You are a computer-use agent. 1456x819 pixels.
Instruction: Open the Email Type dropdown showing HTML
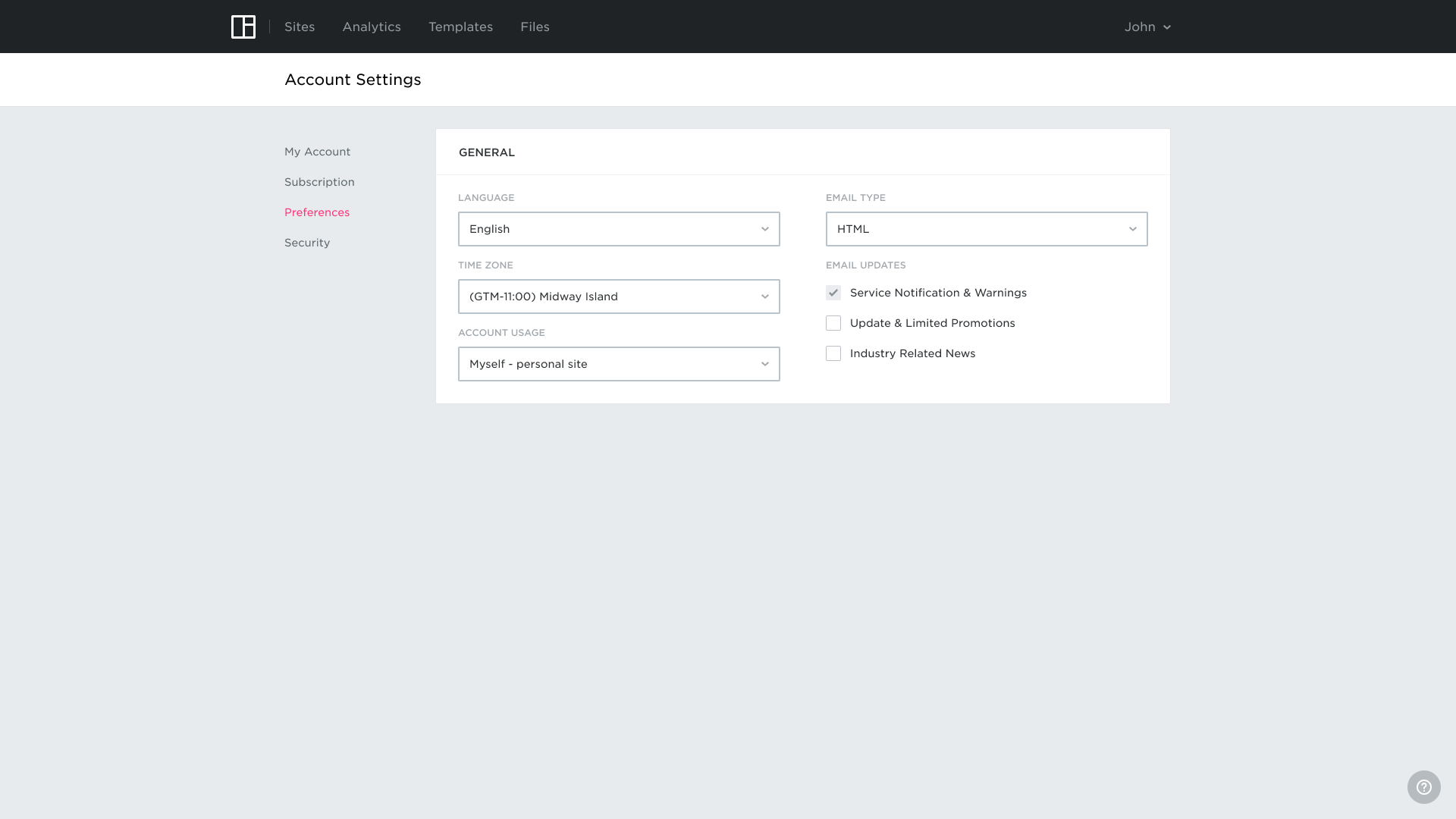pyautogui.click(x=986, y=228)
